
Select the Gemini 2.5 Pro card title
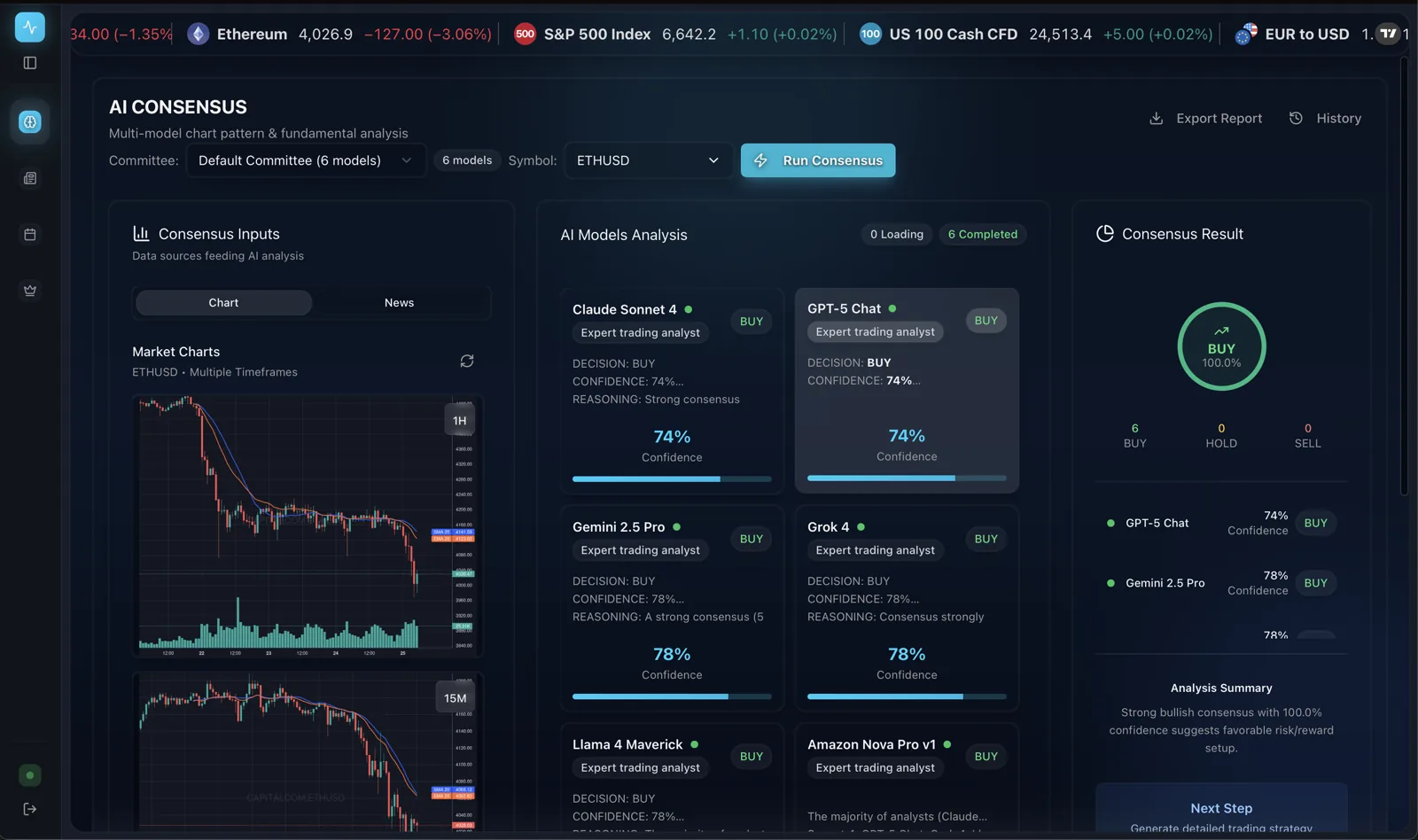(x=619, y=527)
